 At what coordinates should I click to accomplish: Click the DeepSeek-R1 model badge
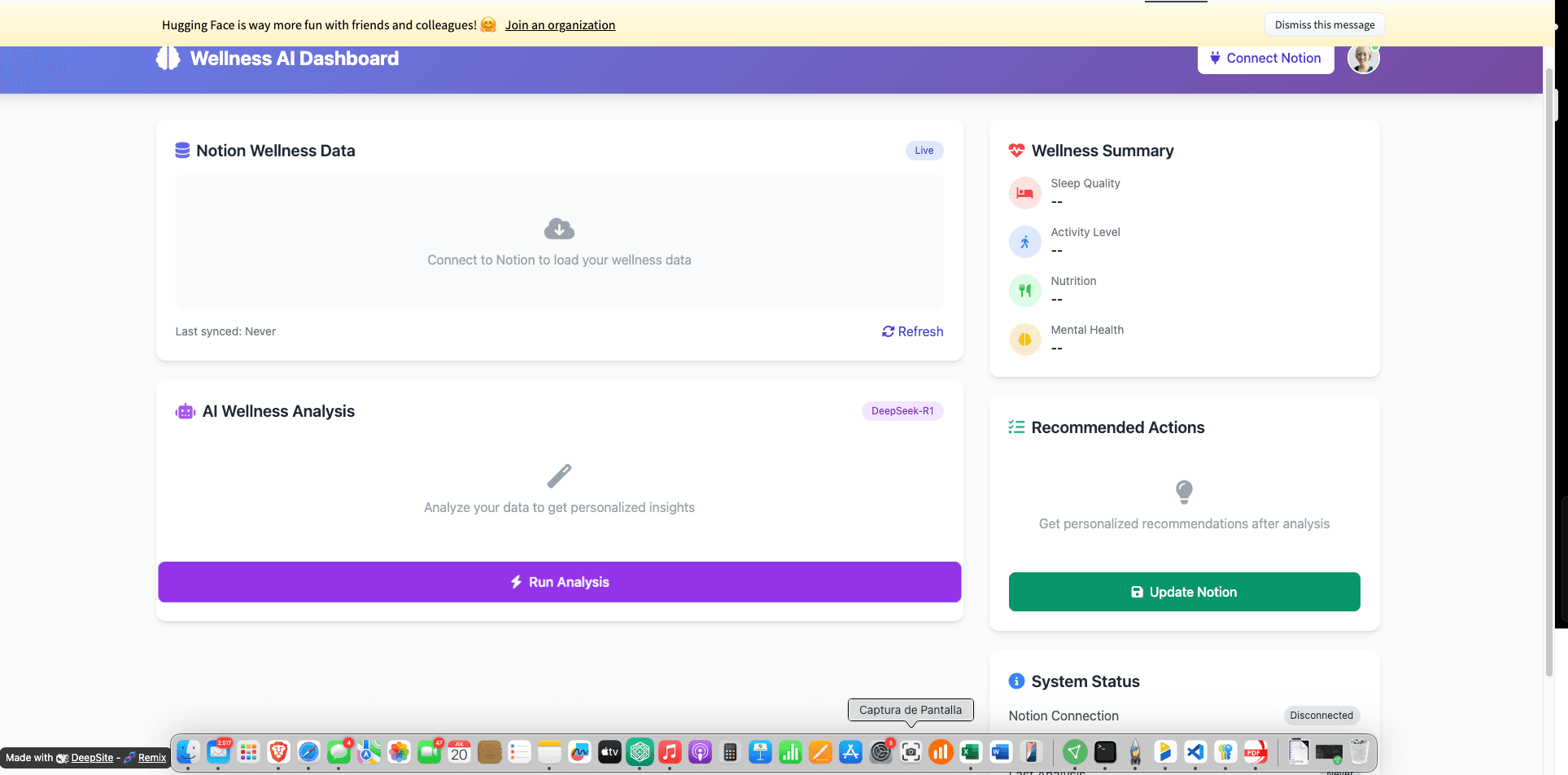click(x=902, y=411)
